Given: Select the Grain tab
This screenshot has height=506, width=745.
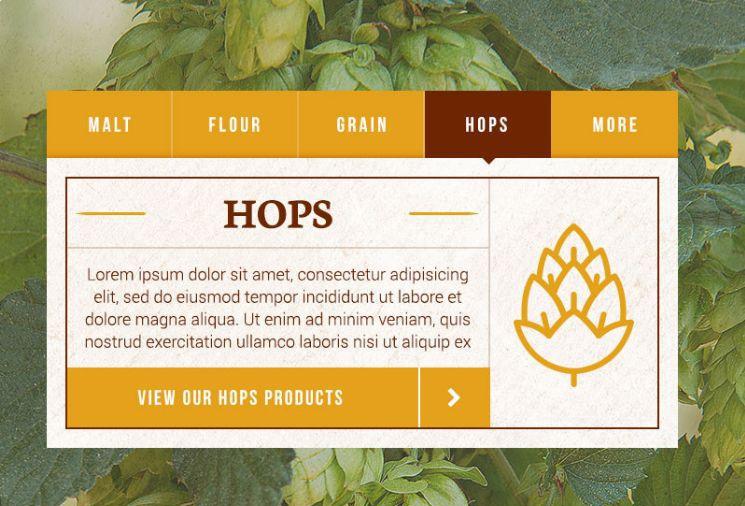Looking at the screenshot, I should click(362, 124).
